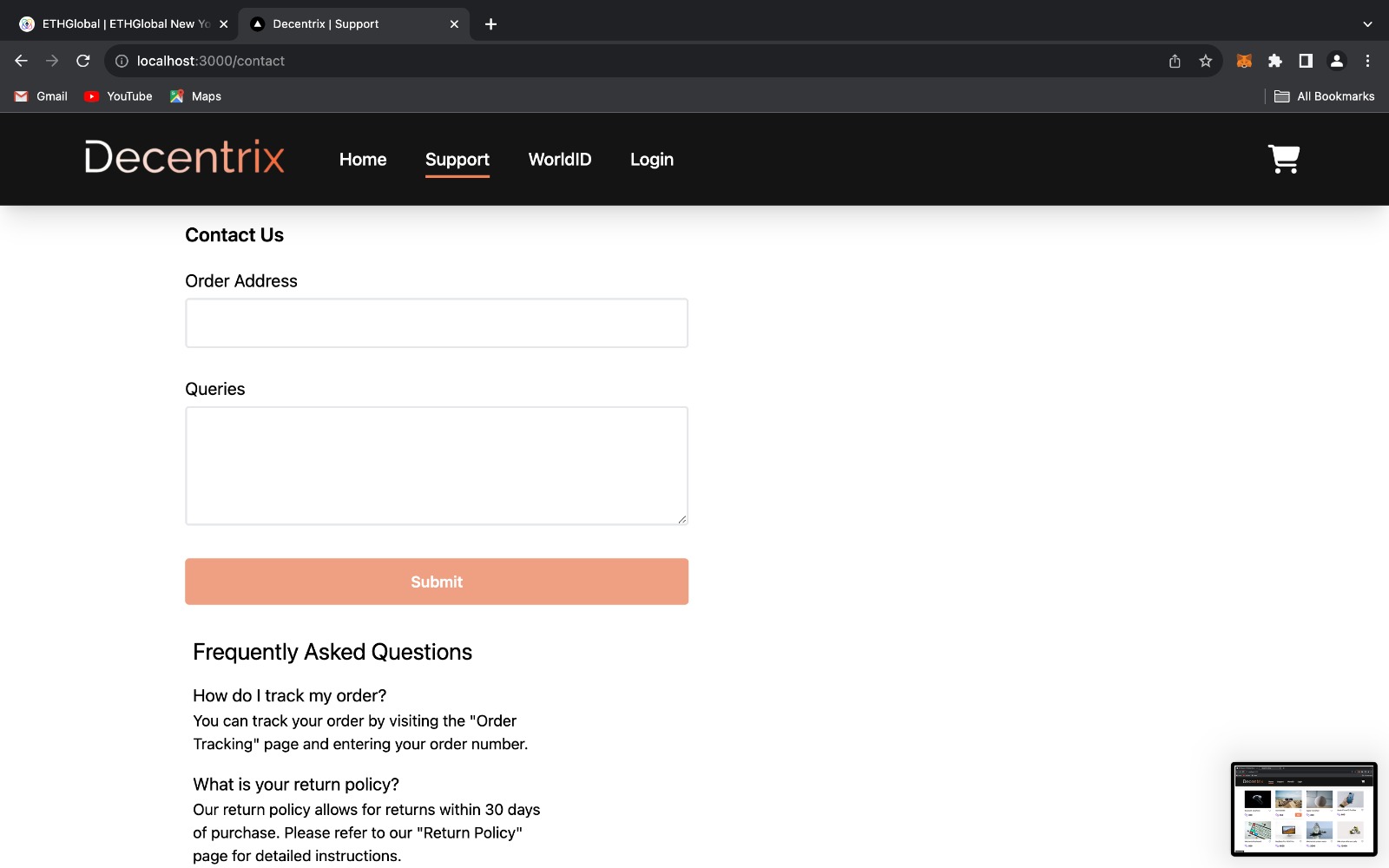Expand the tab search chevron
Viewport: 1389px width, 868px height.
pyautogui.click(x=1367, y=24)
